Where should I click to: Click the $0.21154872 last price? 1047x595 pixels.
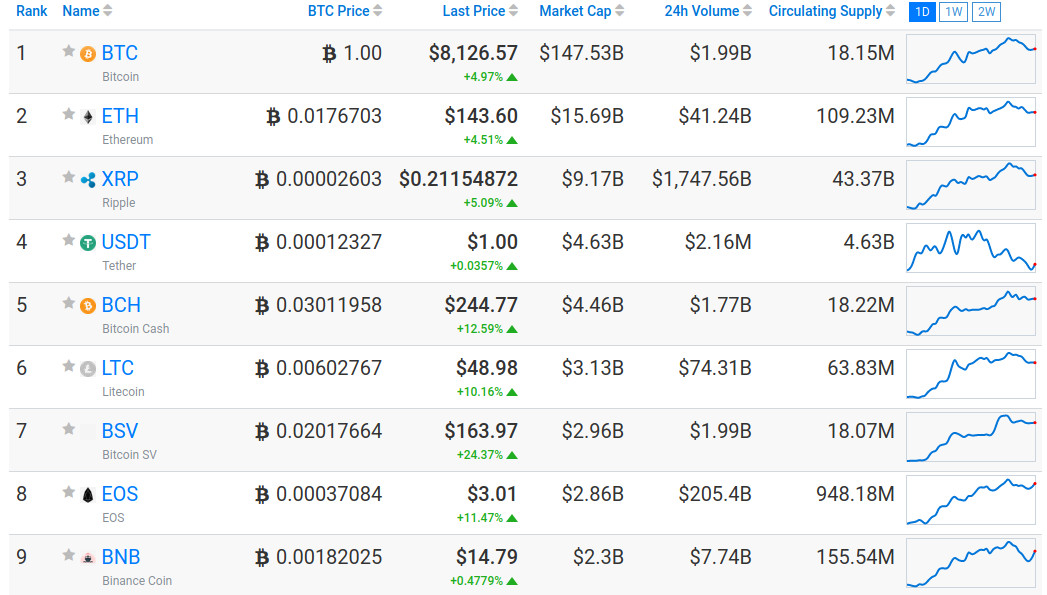[x=459, y=179]
